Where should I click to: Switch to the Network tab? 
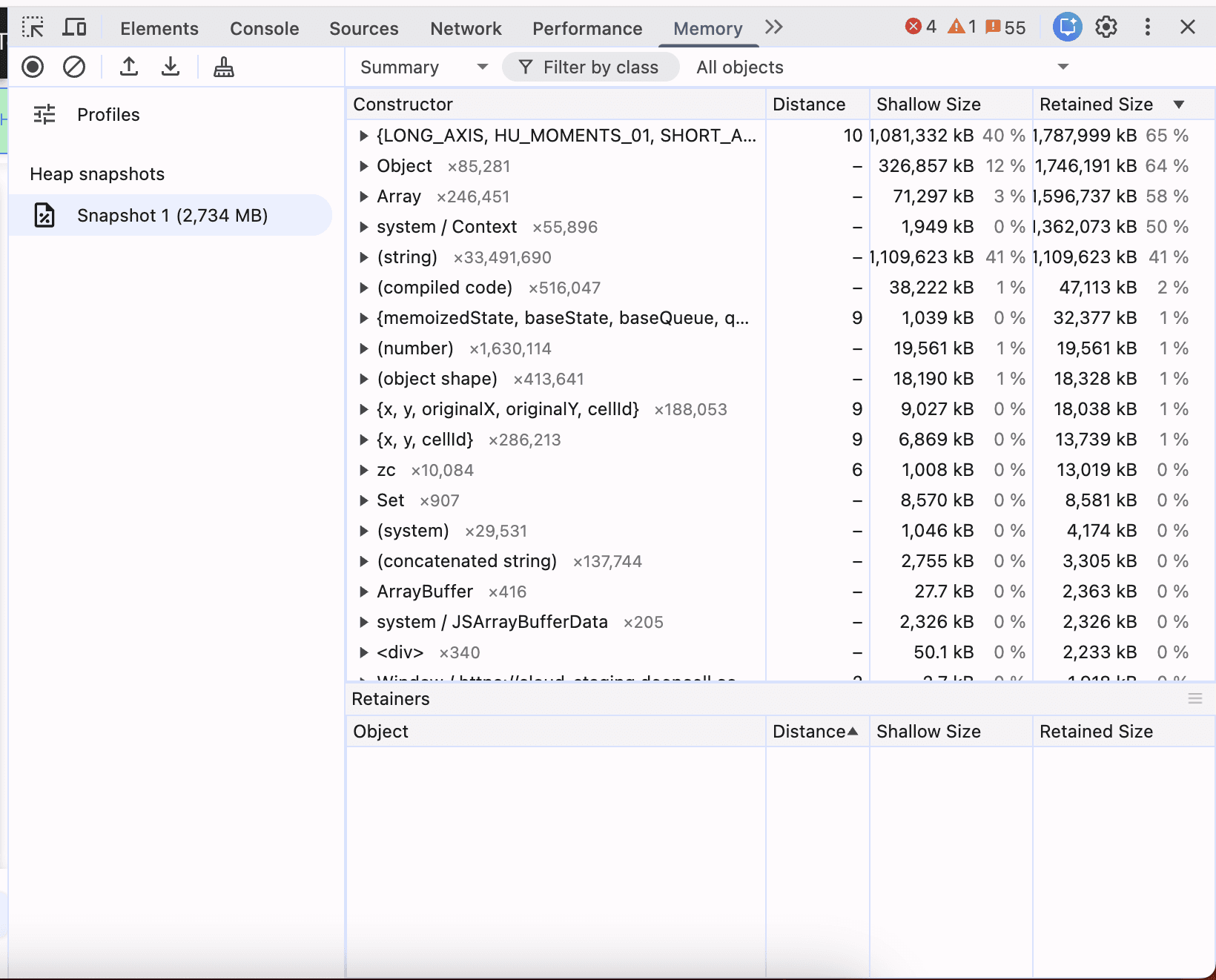coord(465,28)
